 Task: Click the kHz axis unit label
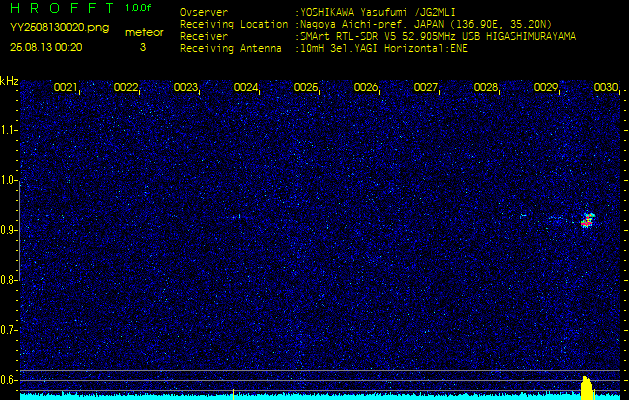coord(9,81)
